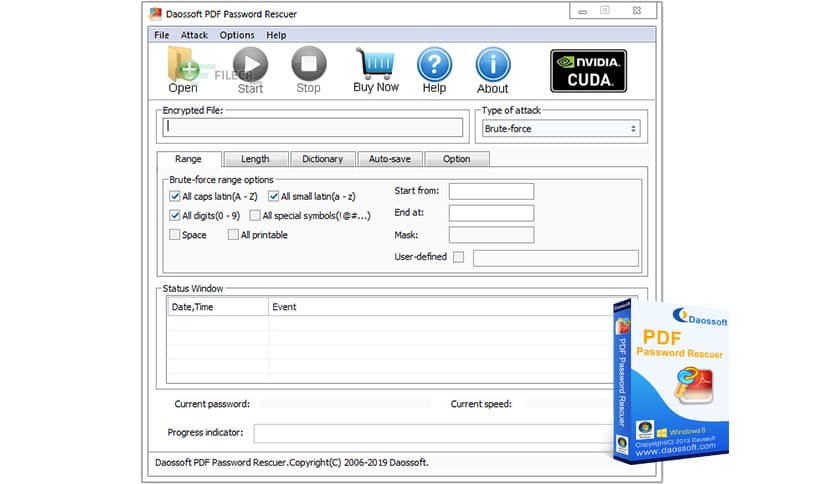The width and height of the screenshot is (836, 484).
Task: Enable the Space checkbox
Action: pyautogui.click(x=174, y=235)
